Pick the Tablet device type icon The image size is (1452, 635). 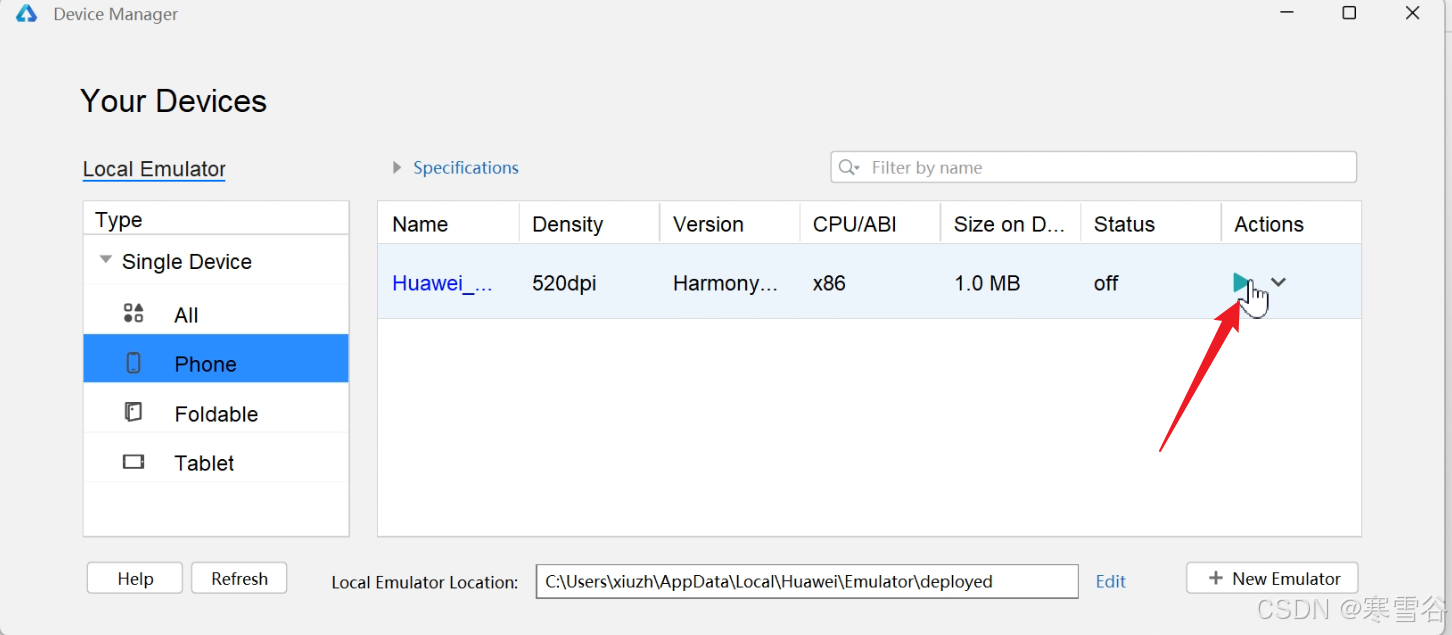(134, 462)
